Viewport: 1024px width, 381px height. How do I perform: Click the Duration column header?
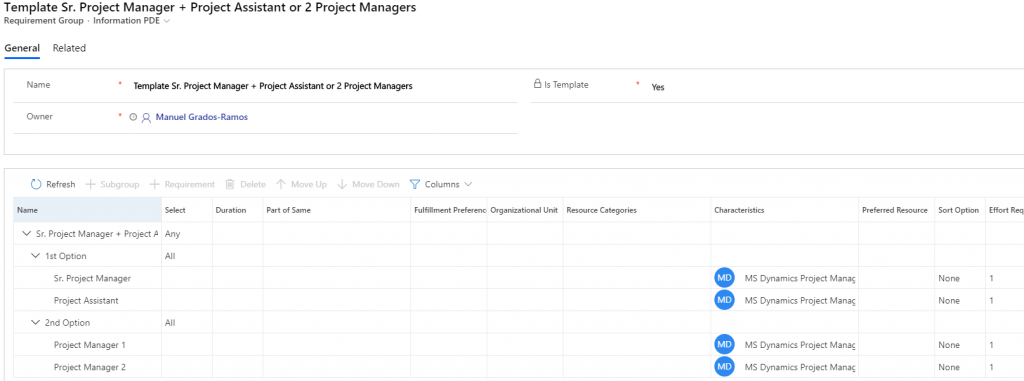coord(238,210)
